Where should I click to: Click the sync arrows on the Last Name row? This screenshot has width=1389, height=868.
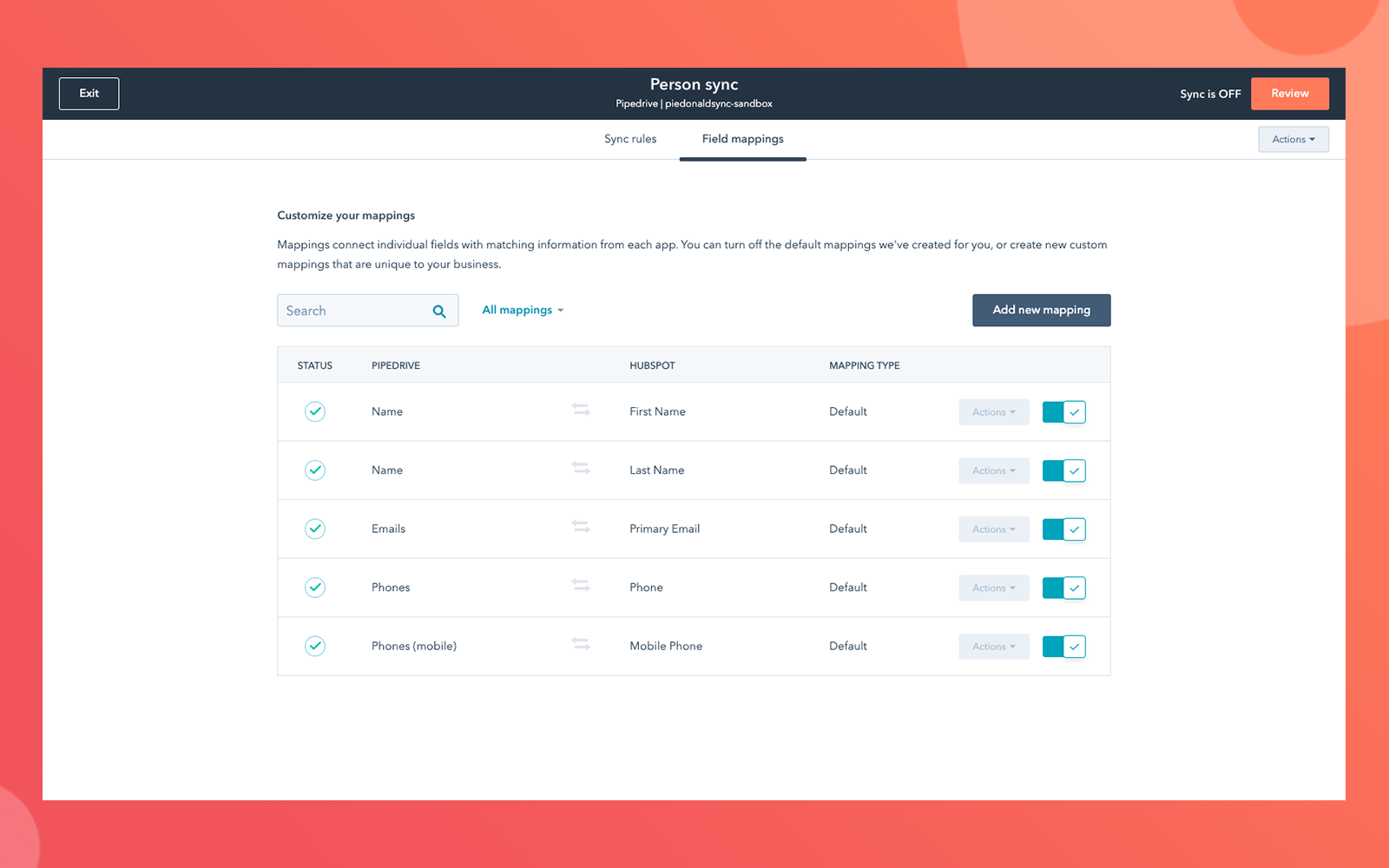pyautogui.click(x=580, y=468)
